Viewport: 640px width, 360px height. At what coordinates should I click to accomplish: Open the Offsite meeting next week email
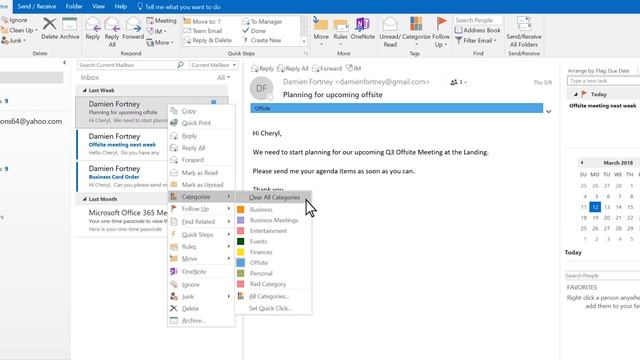(122, 144)
